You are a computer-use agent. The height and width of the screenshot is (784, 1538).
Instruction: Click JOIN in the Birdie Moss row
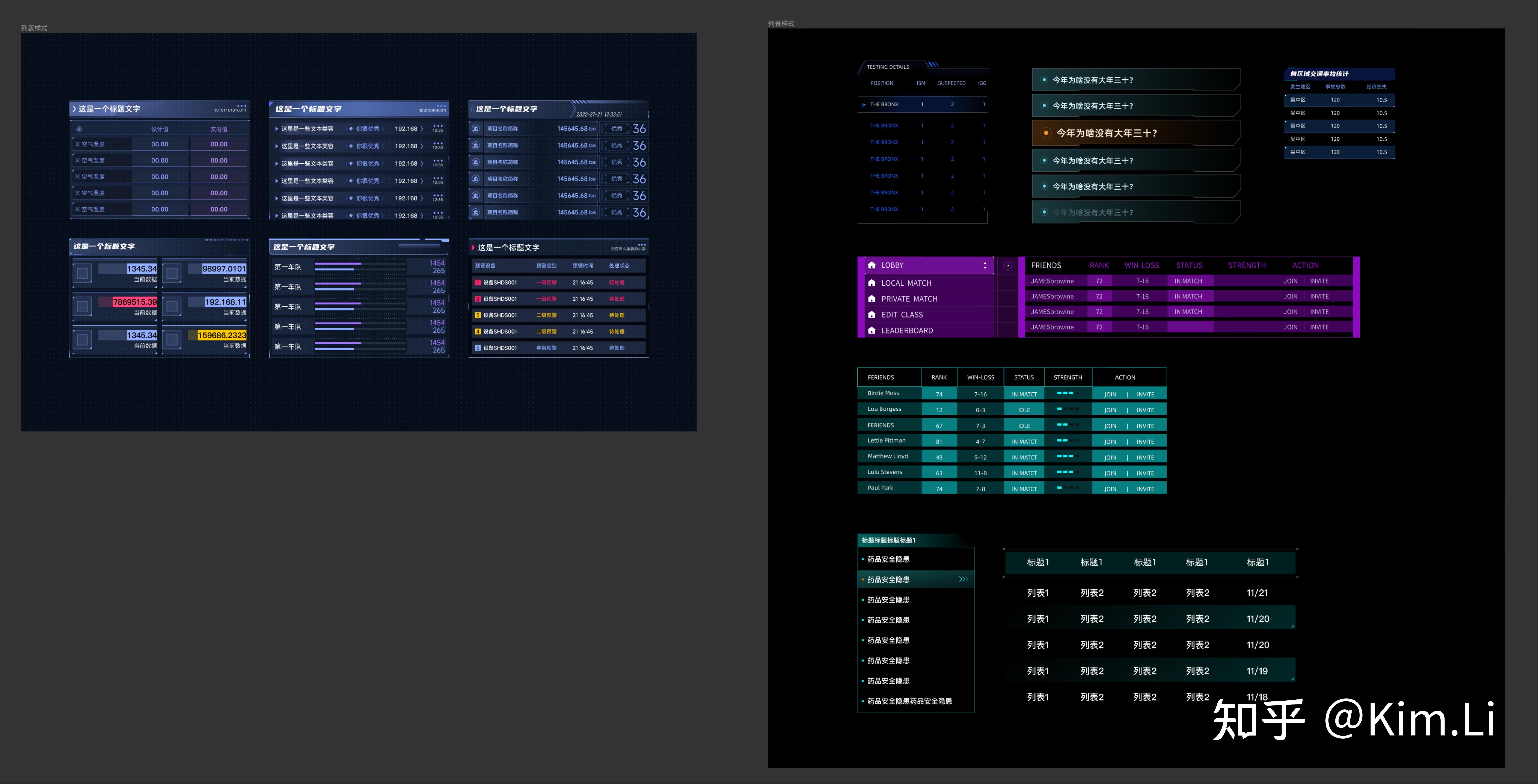click(1110, 395)
